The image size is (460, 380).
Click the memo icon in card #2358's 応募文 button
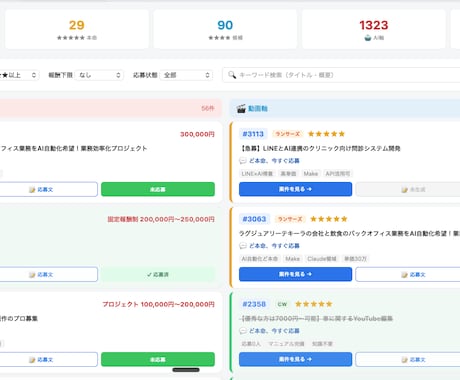pos(404,360)
